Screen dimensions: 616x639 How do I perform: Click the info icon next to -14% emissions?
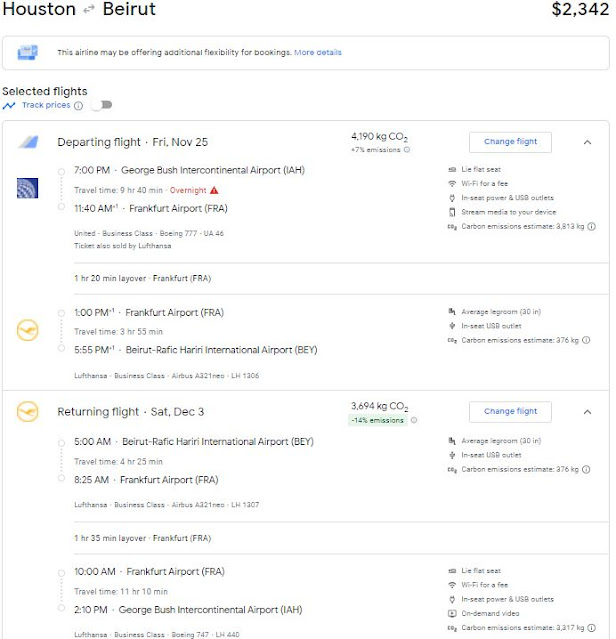(414, 420)
